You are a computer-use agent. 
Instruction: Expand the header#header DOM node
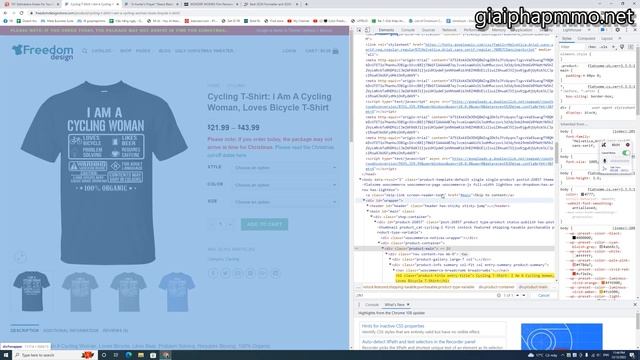(367, 206)
